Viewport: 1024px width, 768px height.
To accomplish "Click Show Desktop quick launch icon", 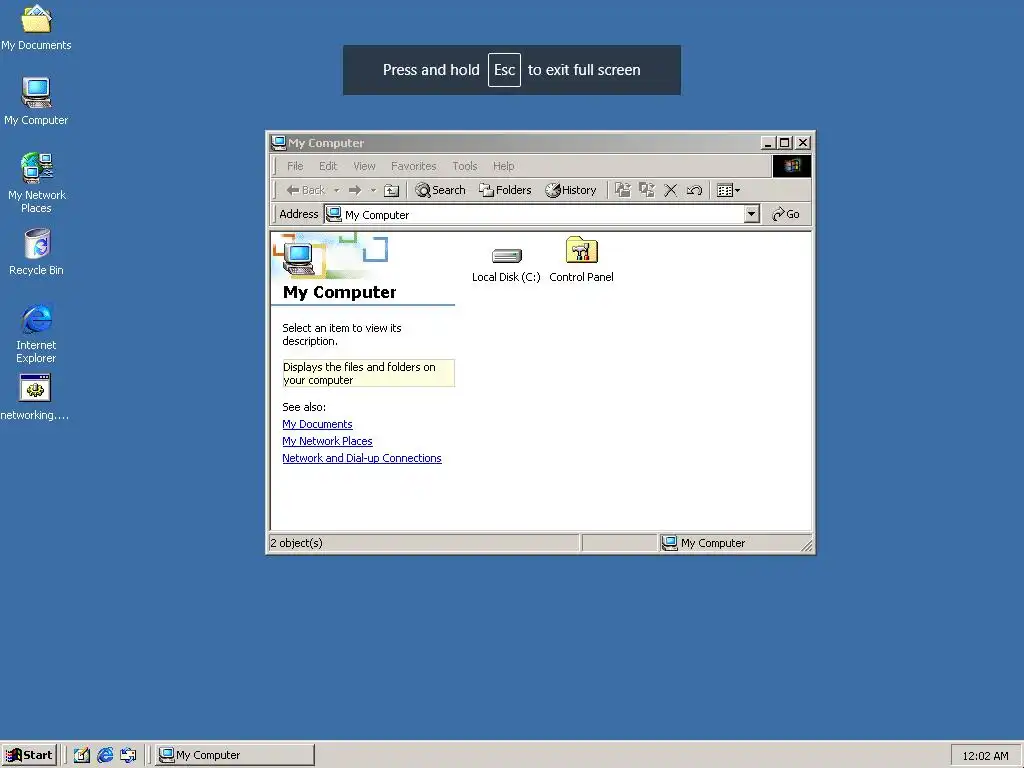I will [x=82, y=755].
